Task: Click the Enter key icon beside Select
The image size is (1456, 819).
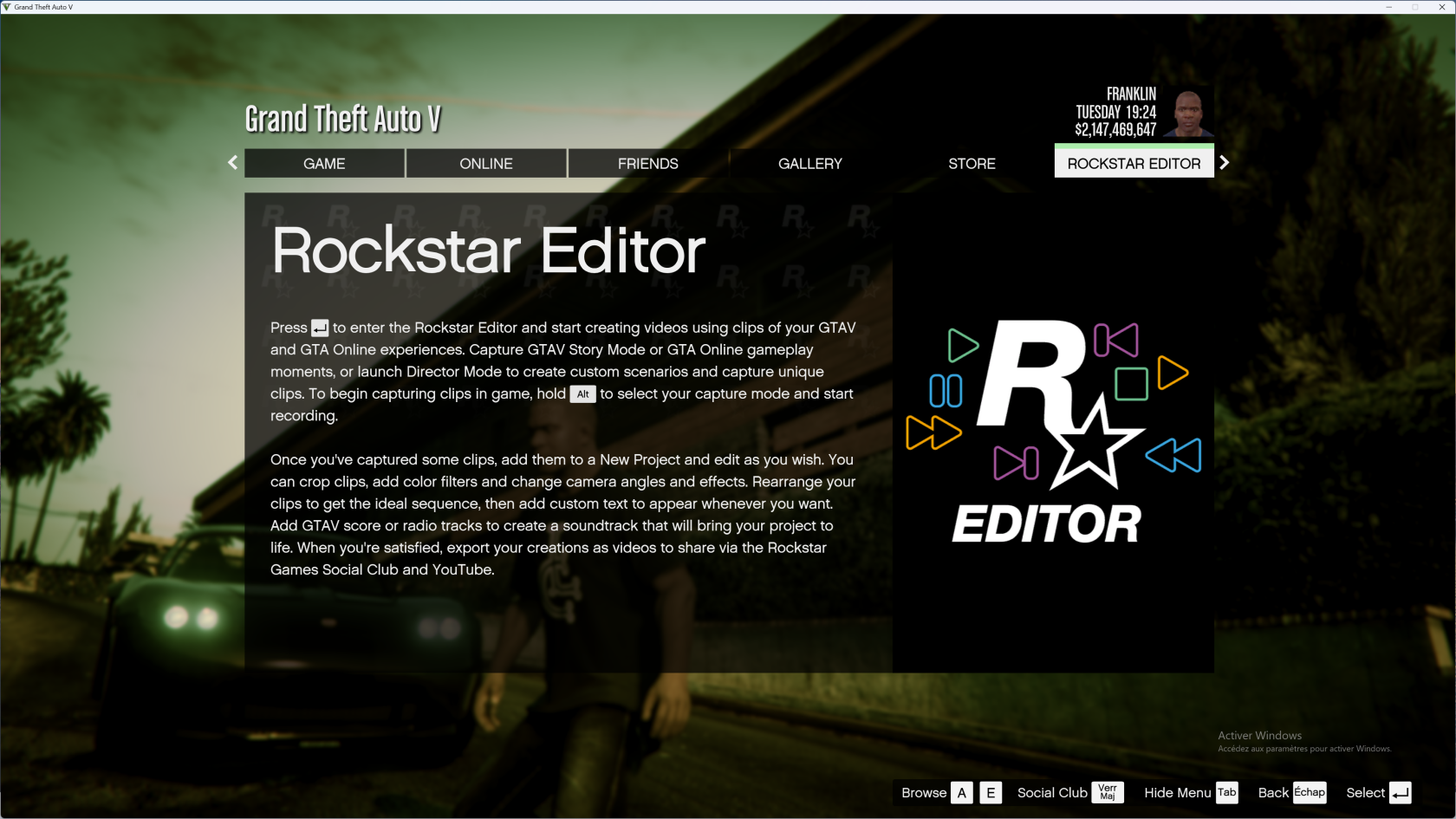Action: [1400, 793]
